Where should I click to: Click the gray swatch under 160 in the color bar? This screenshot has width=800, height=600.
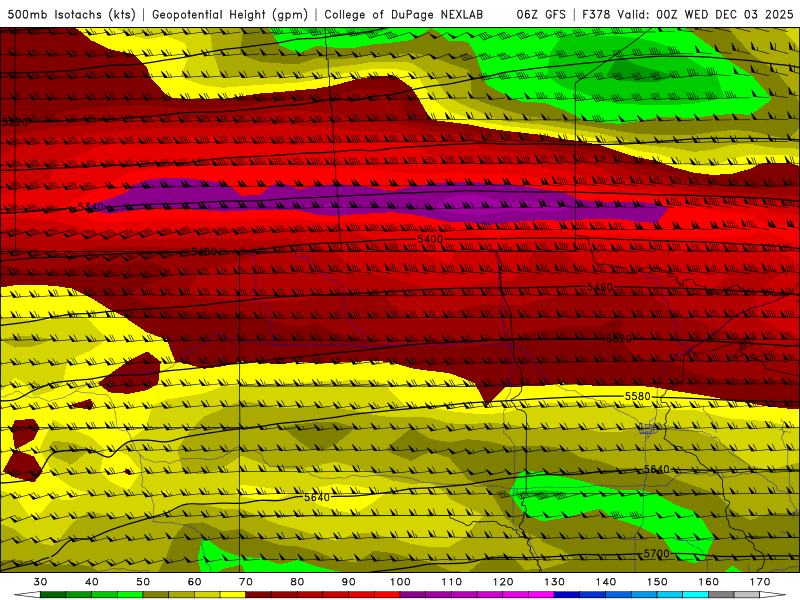click(721, 595)
